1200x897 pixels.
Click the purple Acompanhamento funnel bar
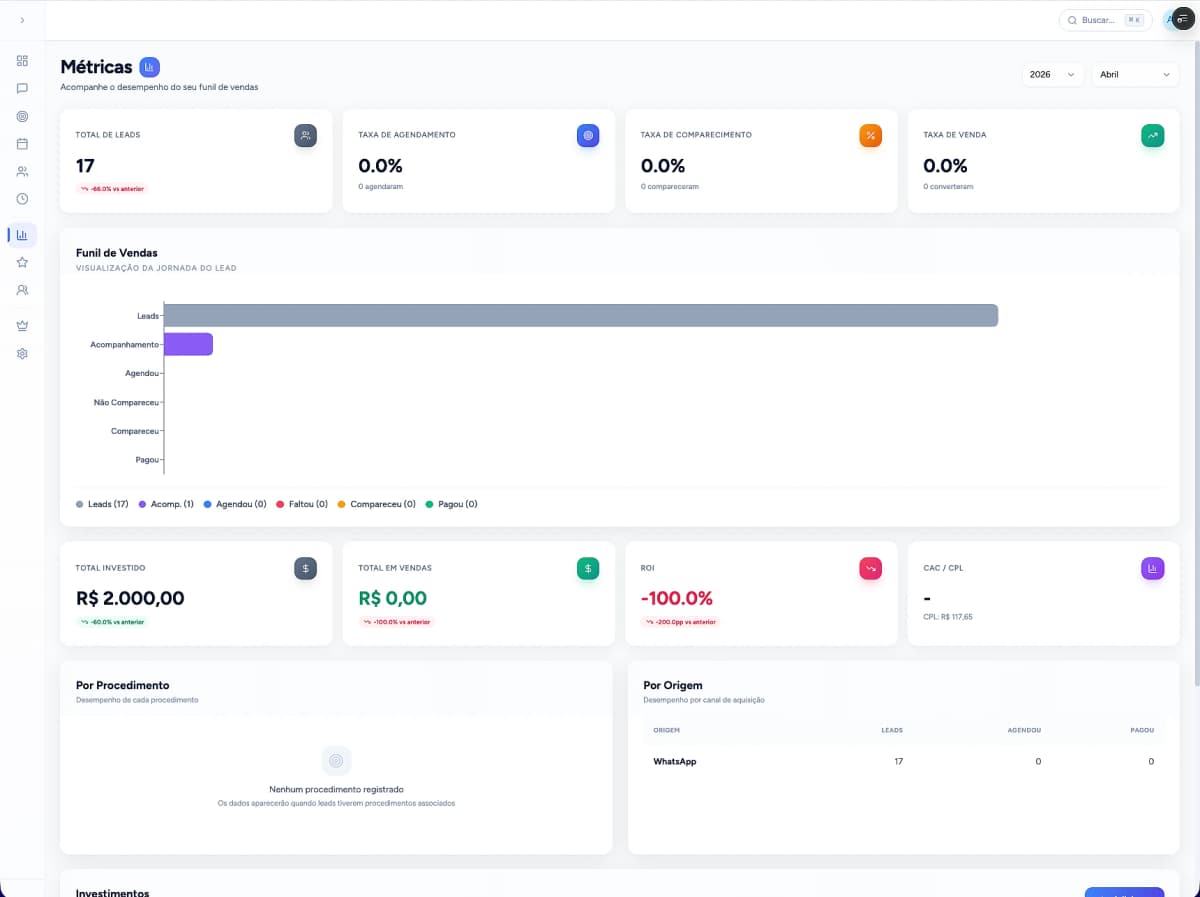coord(188,344)
